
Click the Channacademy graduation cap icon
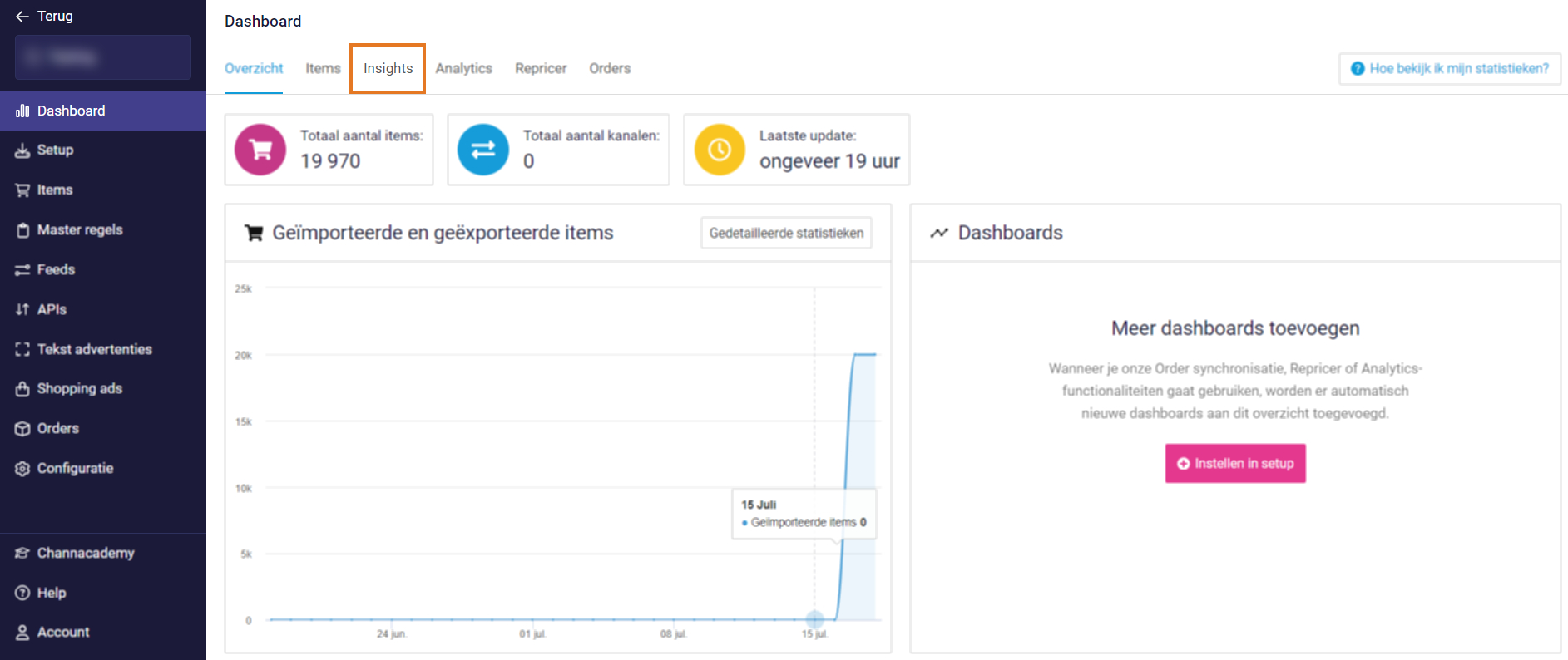(x=22, y=554)
